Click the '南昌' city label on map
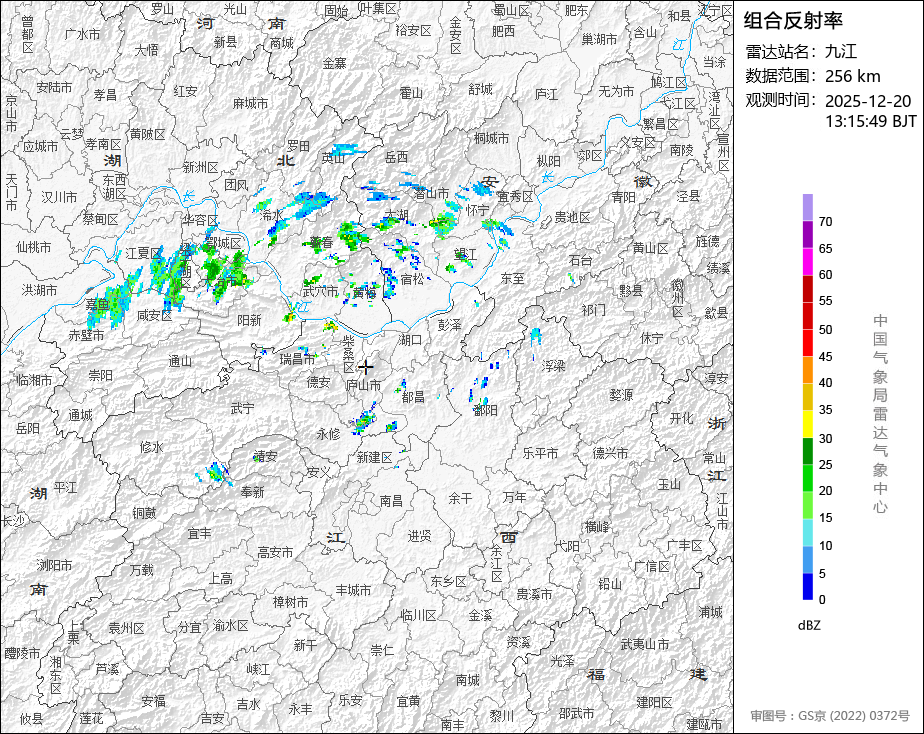 [x=391, y=501]
